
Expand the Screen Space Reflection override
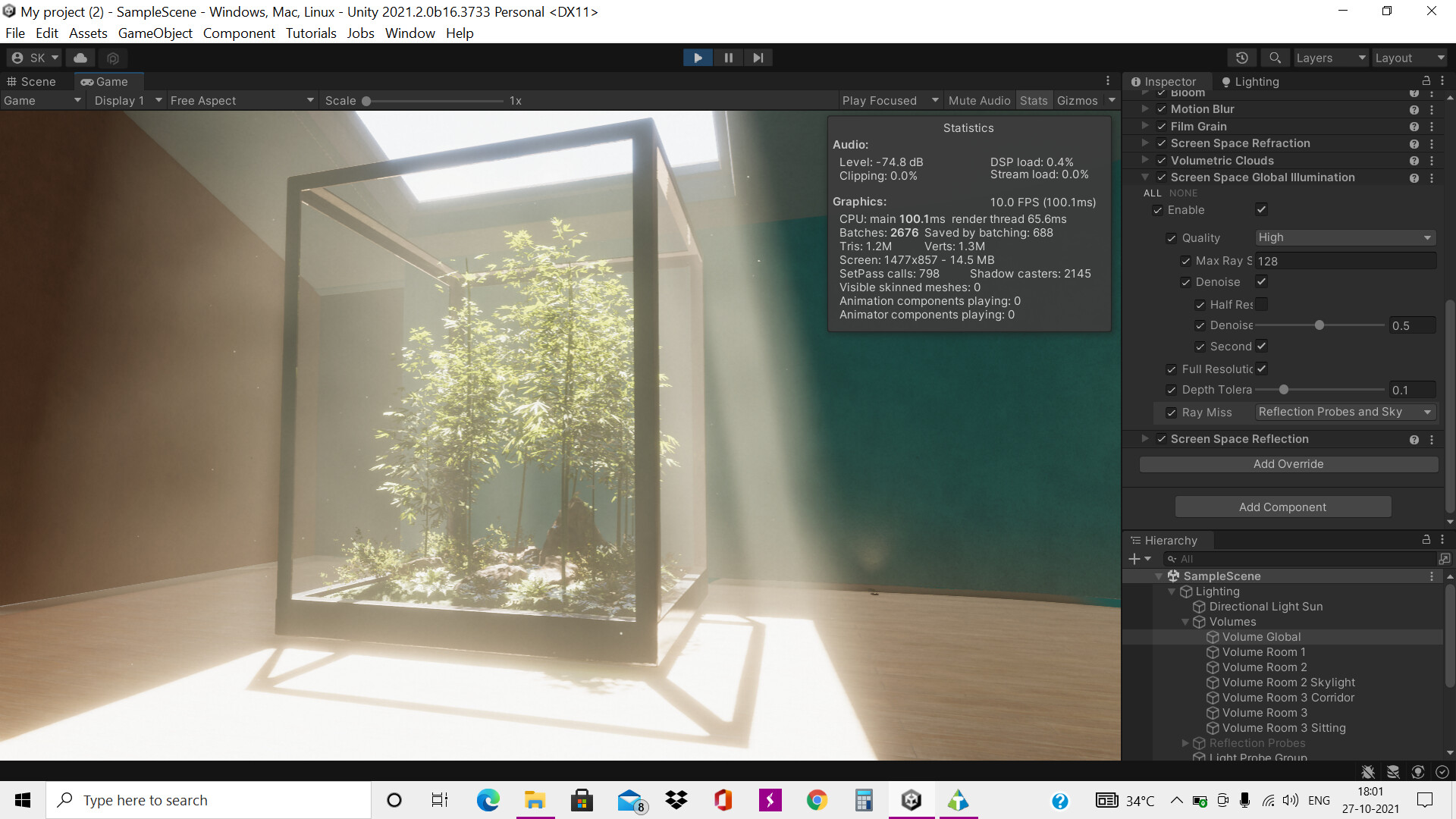(1145, 438)
